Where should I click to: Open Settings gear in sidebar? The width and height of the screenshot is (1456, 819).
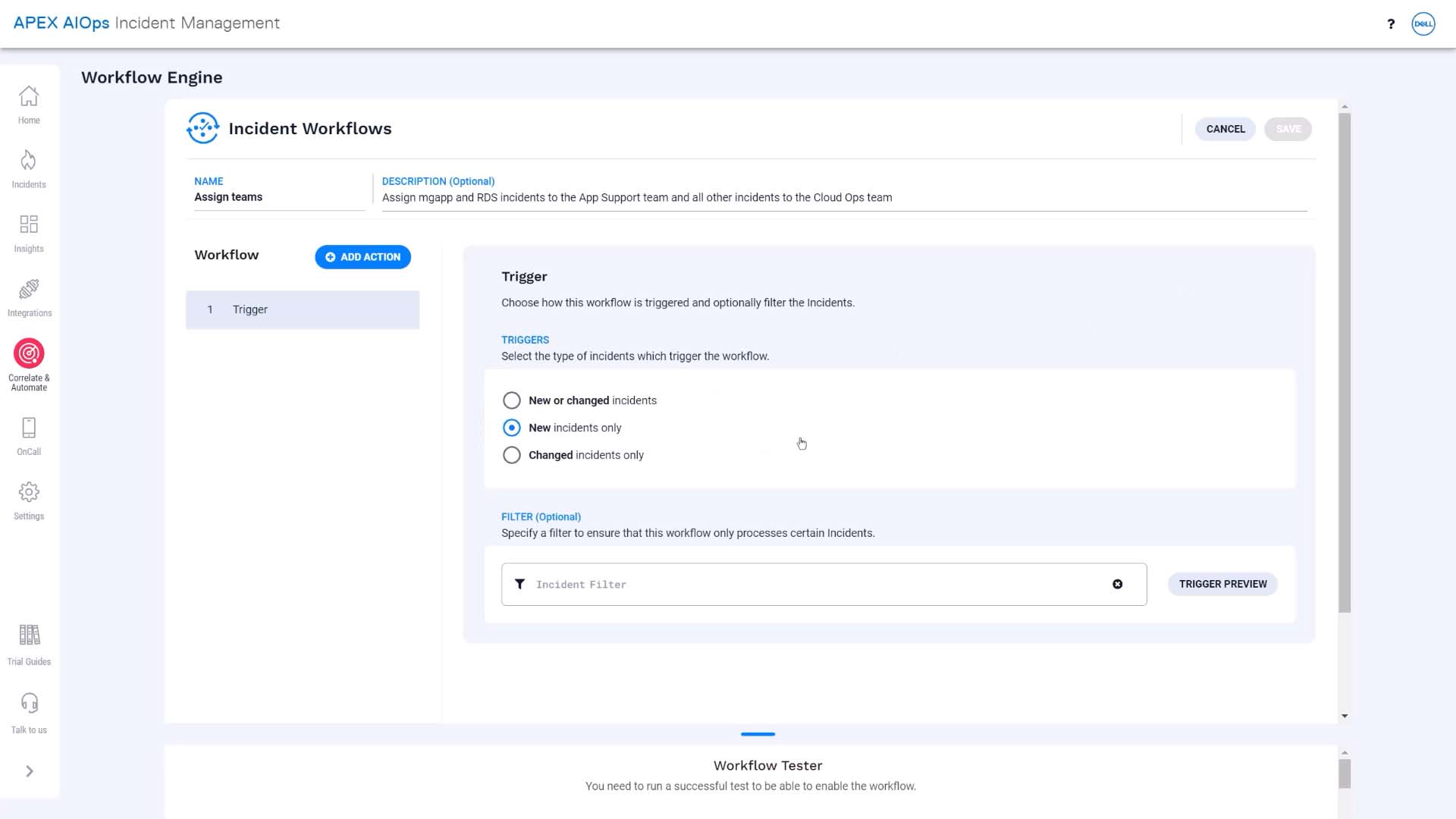29,492
